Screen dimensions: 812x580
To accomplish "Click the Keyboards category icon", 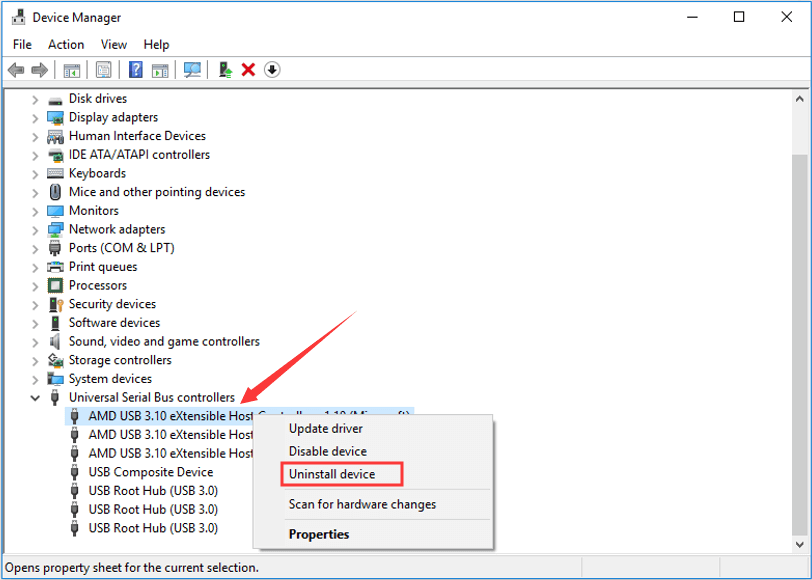I will point(55,173).
